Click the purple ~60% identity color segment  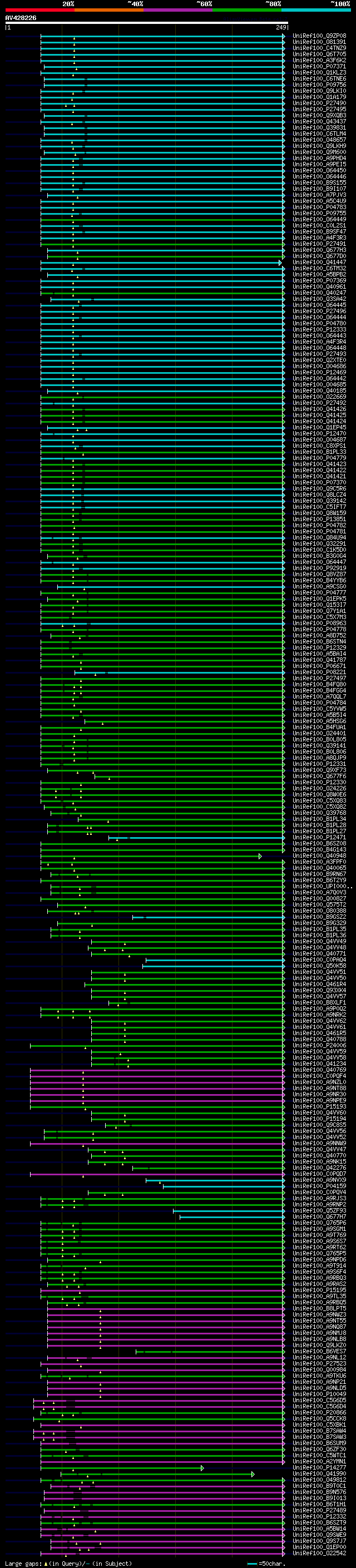click(x=179, y=11)
